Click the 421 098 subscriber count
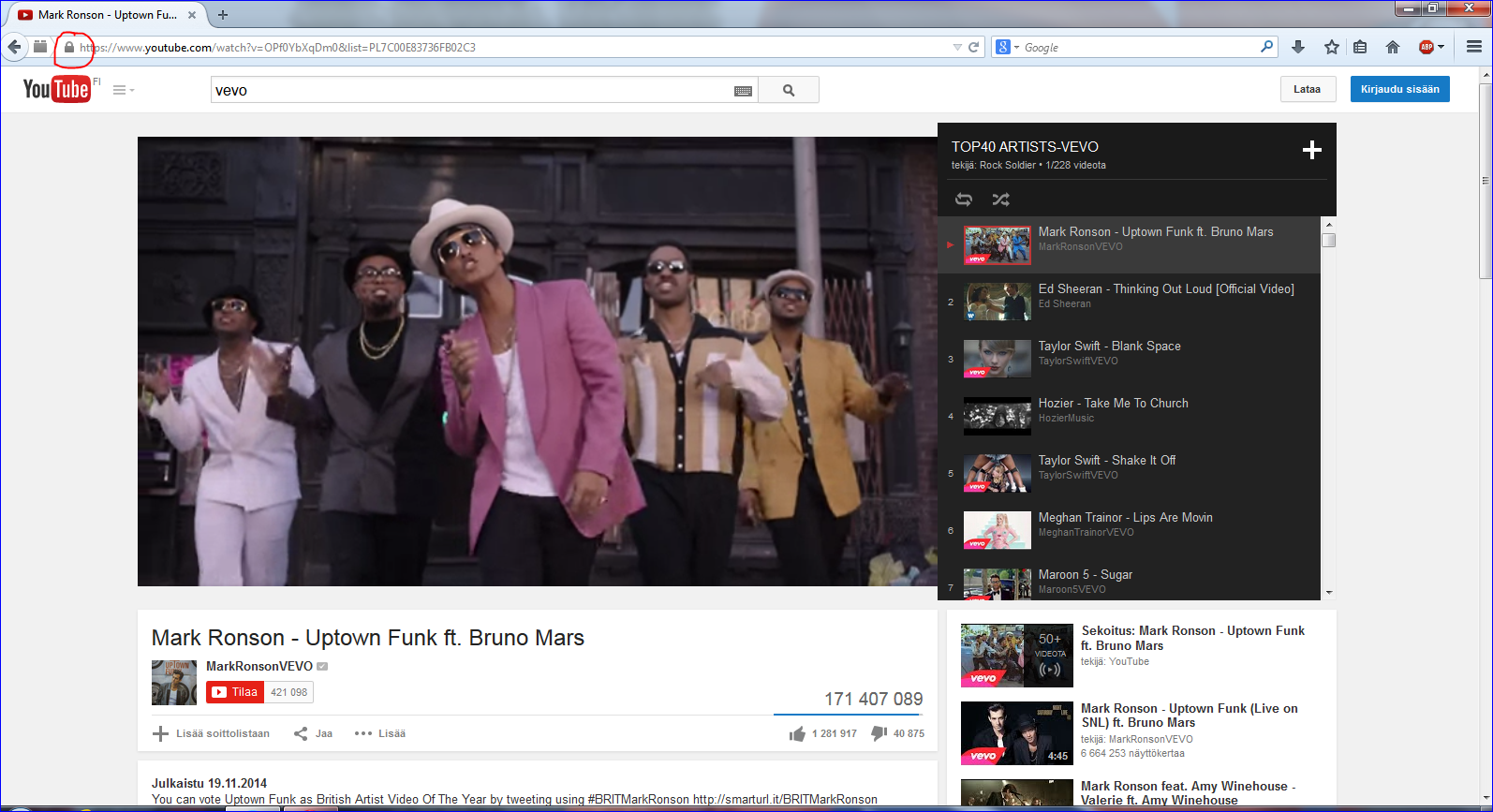Image resolution: width=1493 pixels, height=812 pixels. point(288,692)
